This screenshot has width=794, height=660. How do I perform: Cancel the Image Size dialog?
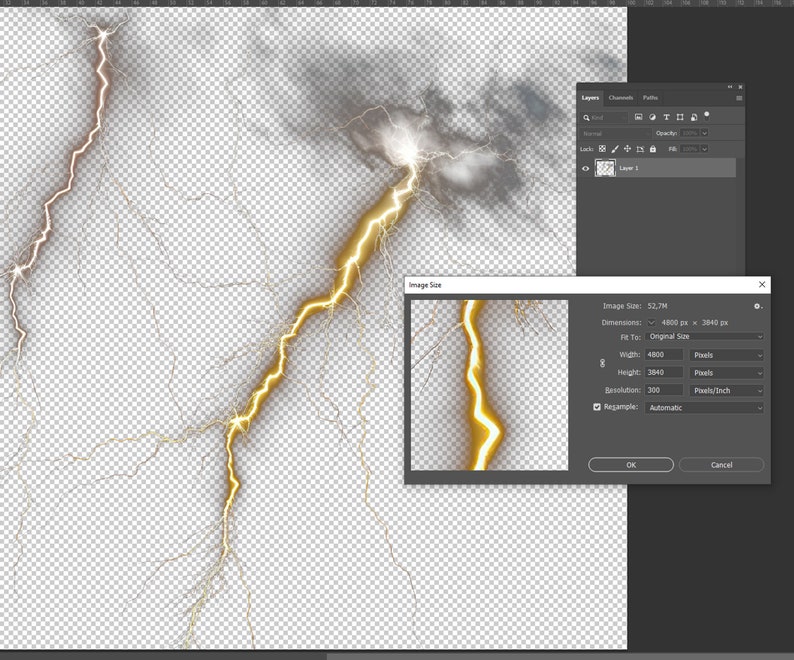point(721,464)
